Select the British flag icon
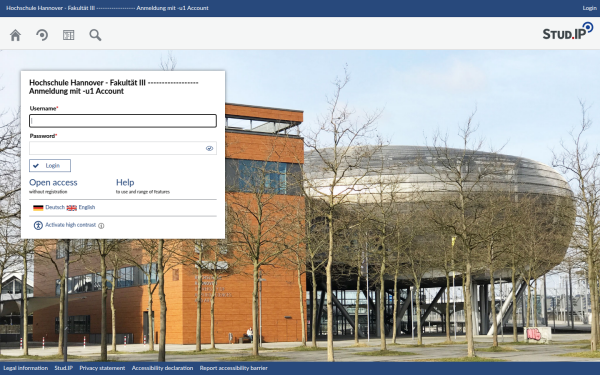The image size is (600, 375). click(72, 208)
